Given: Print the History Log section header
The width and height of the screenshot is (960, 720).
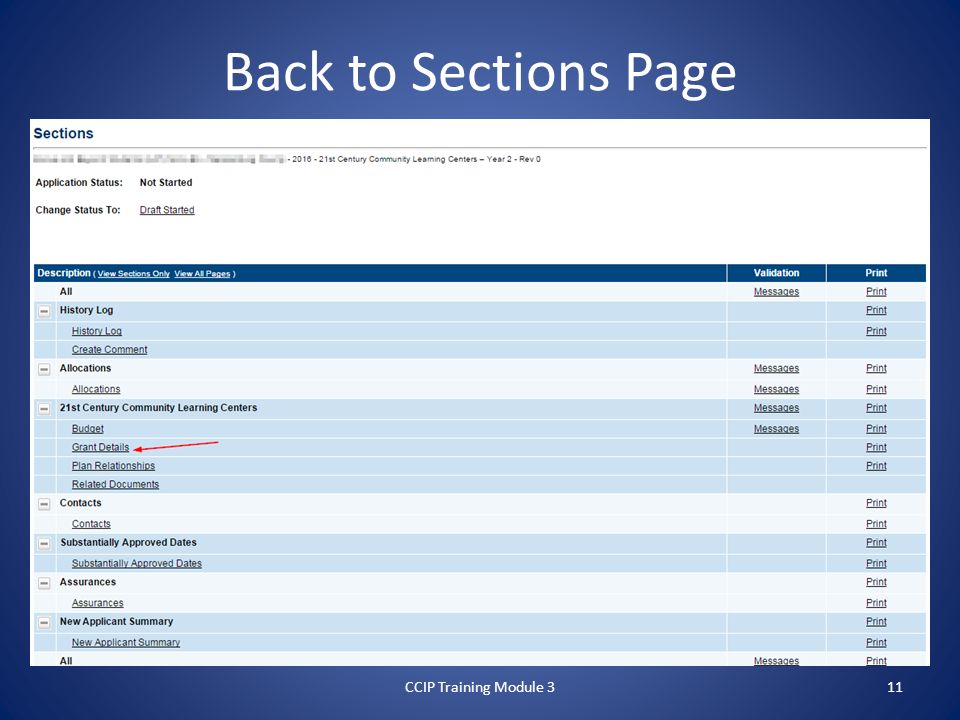Looking at the screenshot, I should click(x=876, y=310).
